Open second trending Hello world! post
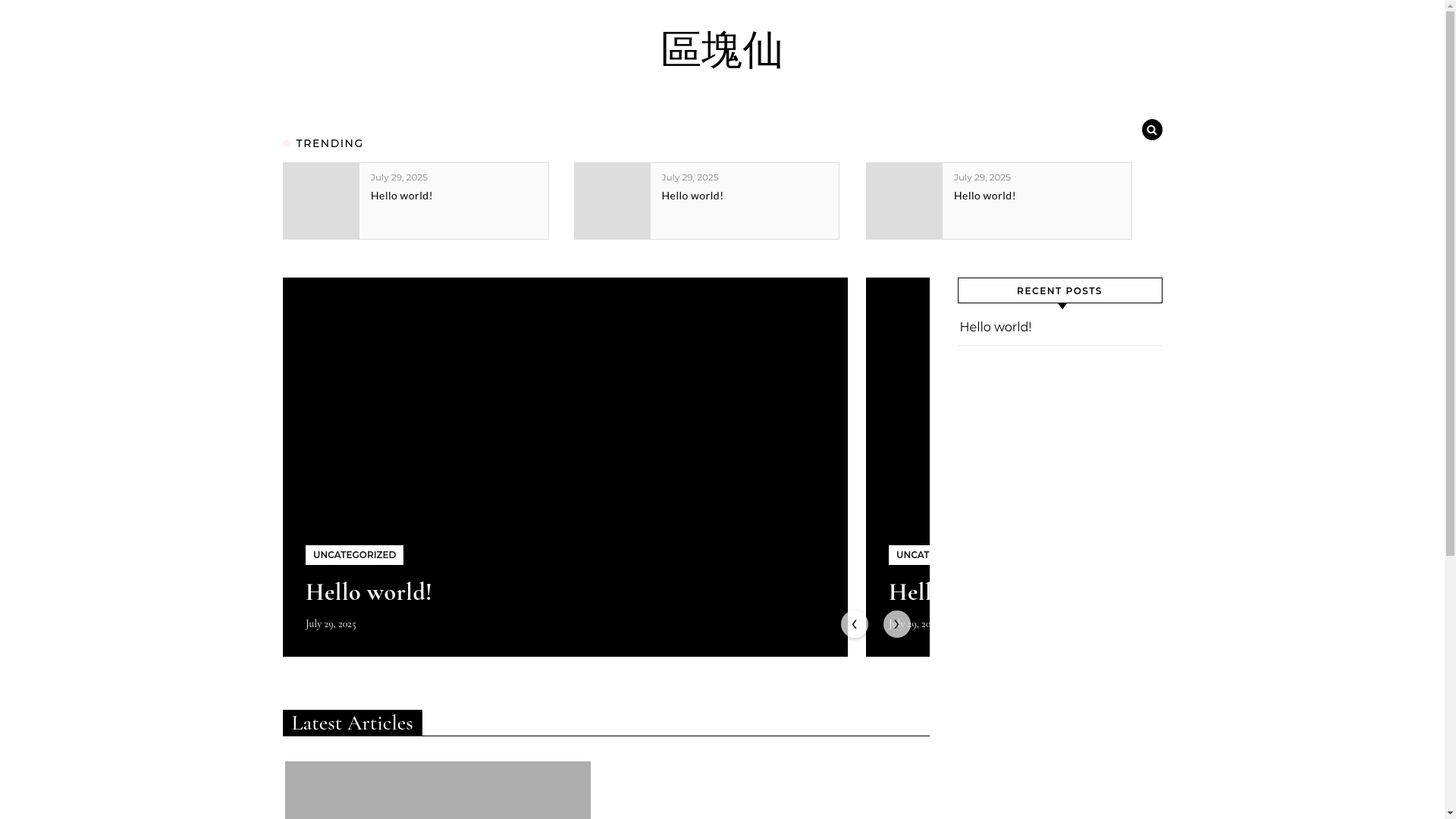1456x819 pixels. (x=692, y=196)
